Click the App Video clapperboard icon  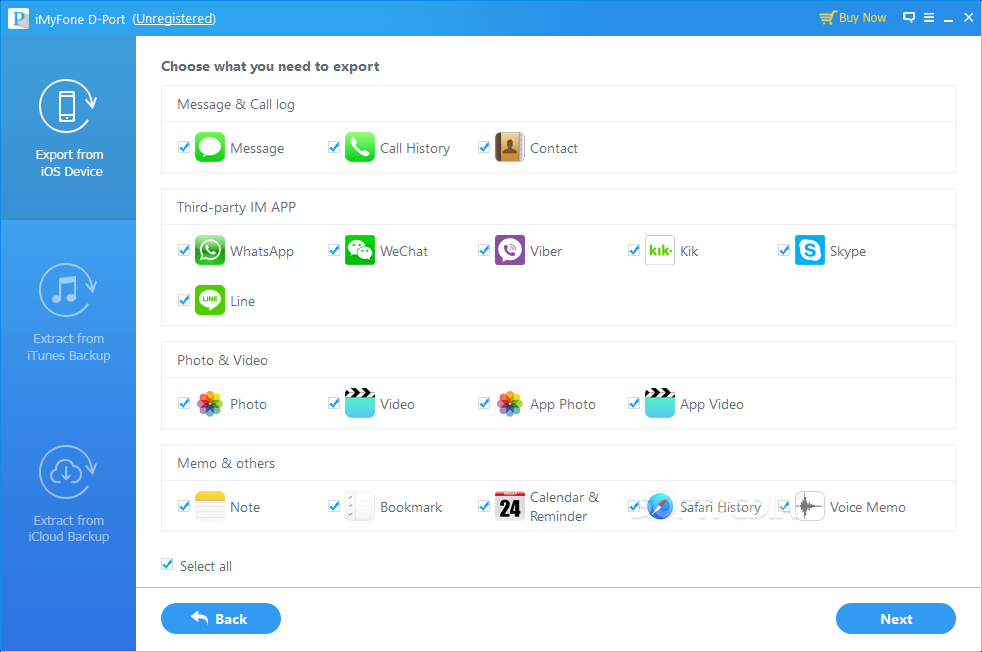tap(659, 403)
